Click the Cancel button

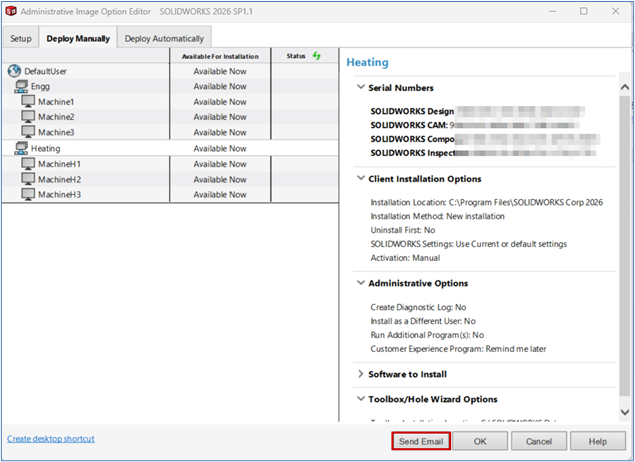pyautogui.click(x=539, y=441)
